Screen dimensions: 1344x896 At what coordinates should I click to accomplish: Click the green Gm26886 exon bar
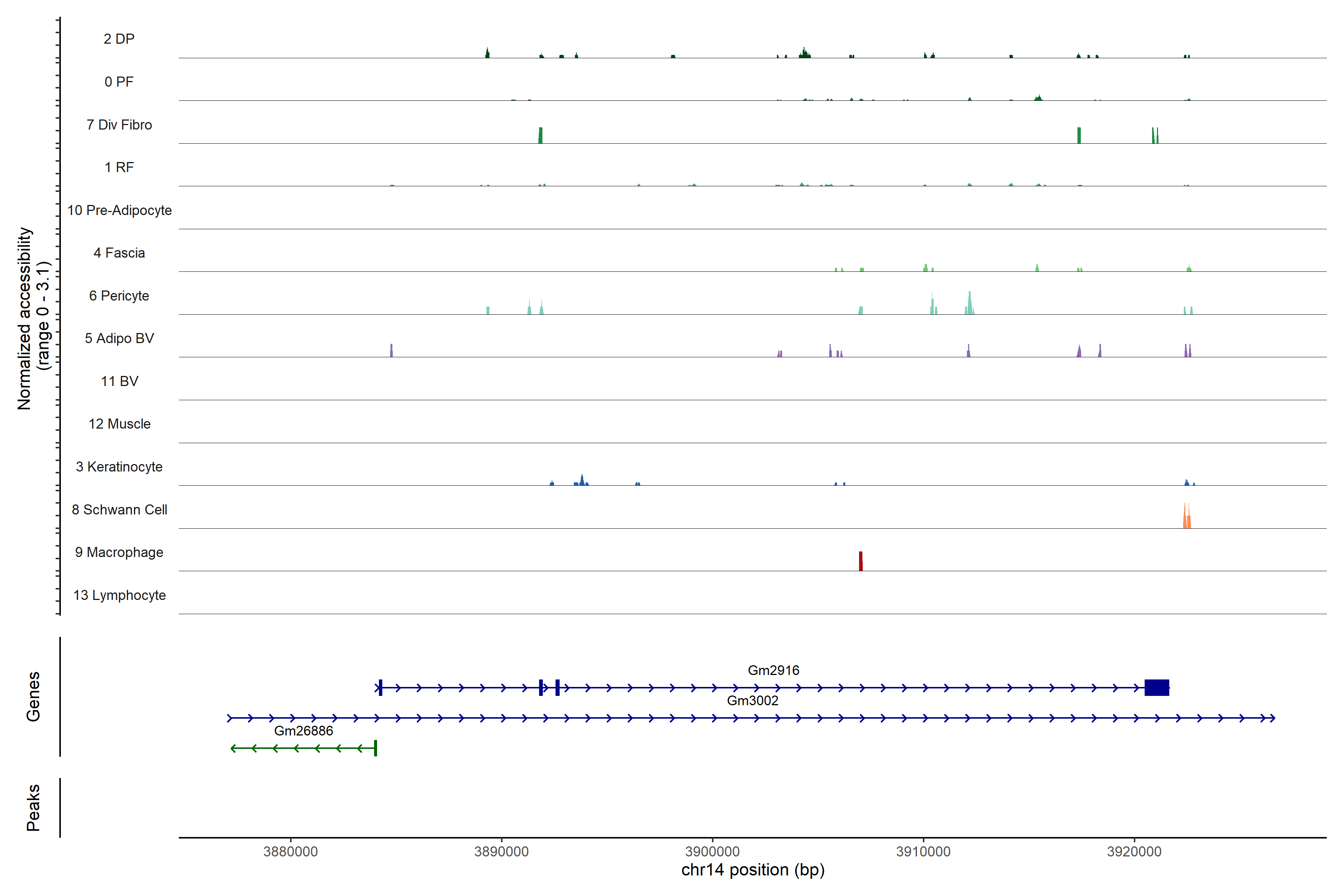coord(376,748)
